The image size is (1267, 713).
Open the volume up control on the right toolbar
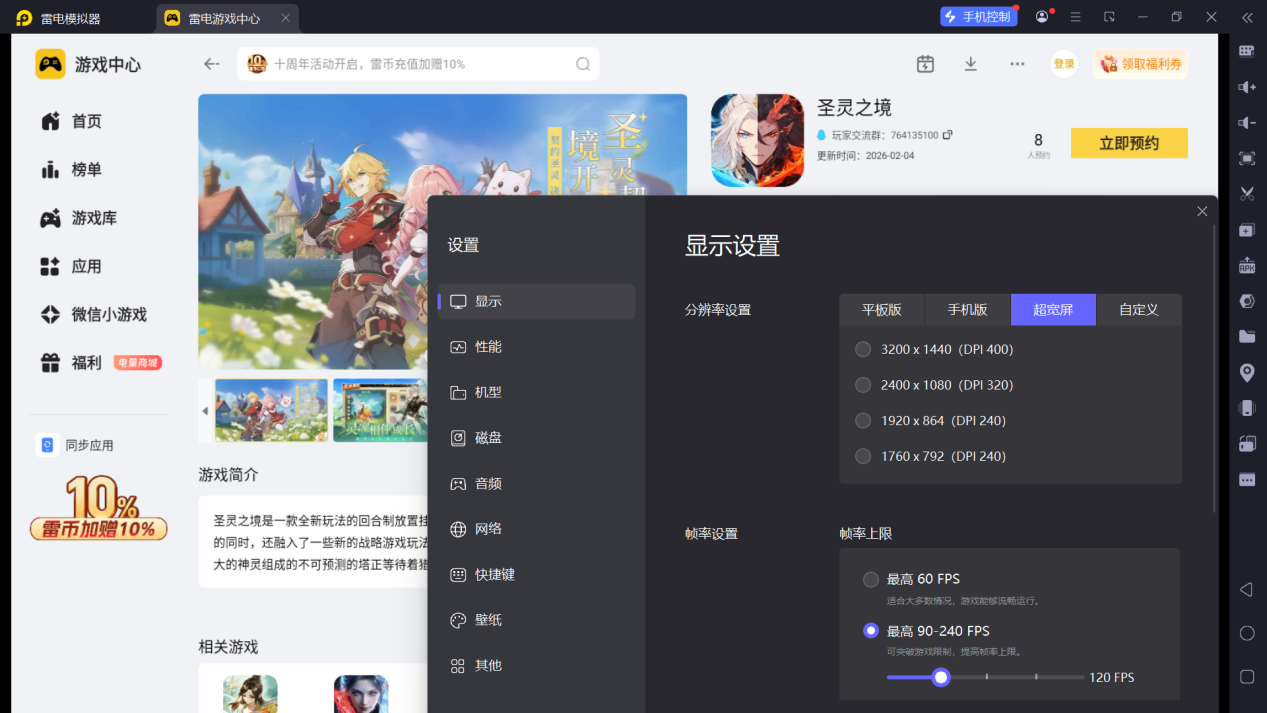[x=1245, y=87]
